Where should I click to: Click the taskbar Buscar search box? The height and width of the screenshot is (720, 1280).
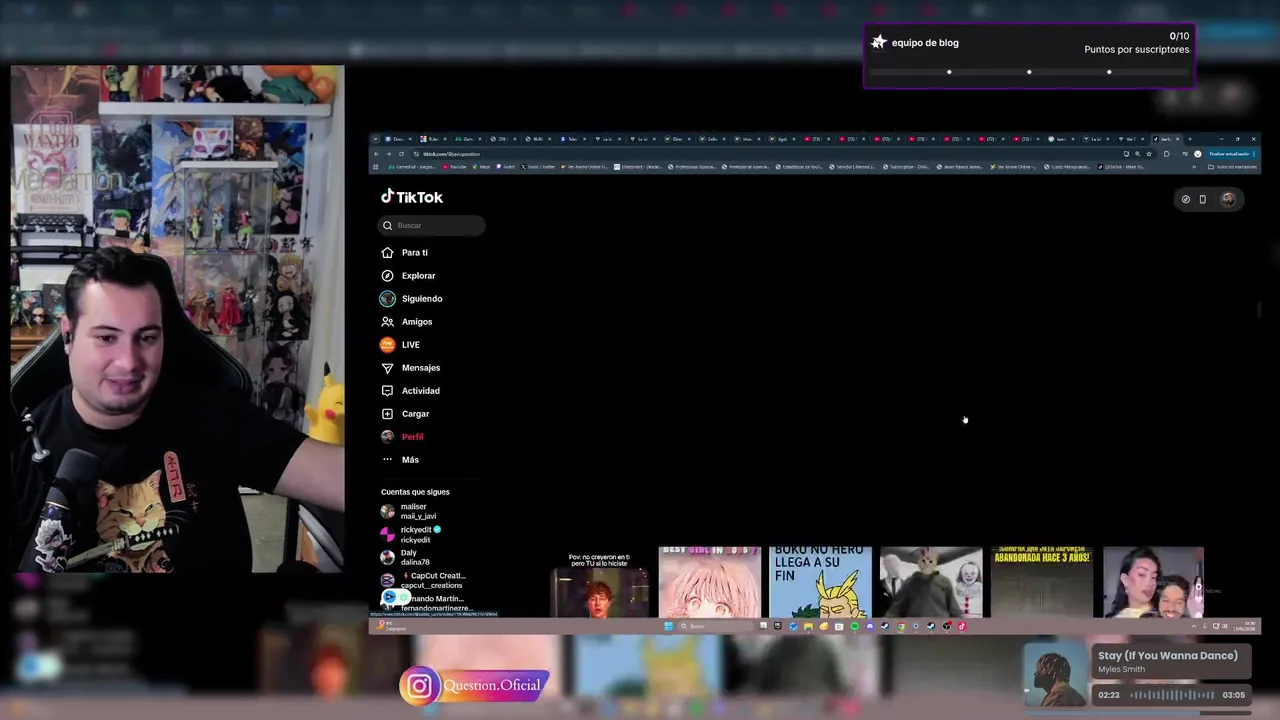coord(716,626)
